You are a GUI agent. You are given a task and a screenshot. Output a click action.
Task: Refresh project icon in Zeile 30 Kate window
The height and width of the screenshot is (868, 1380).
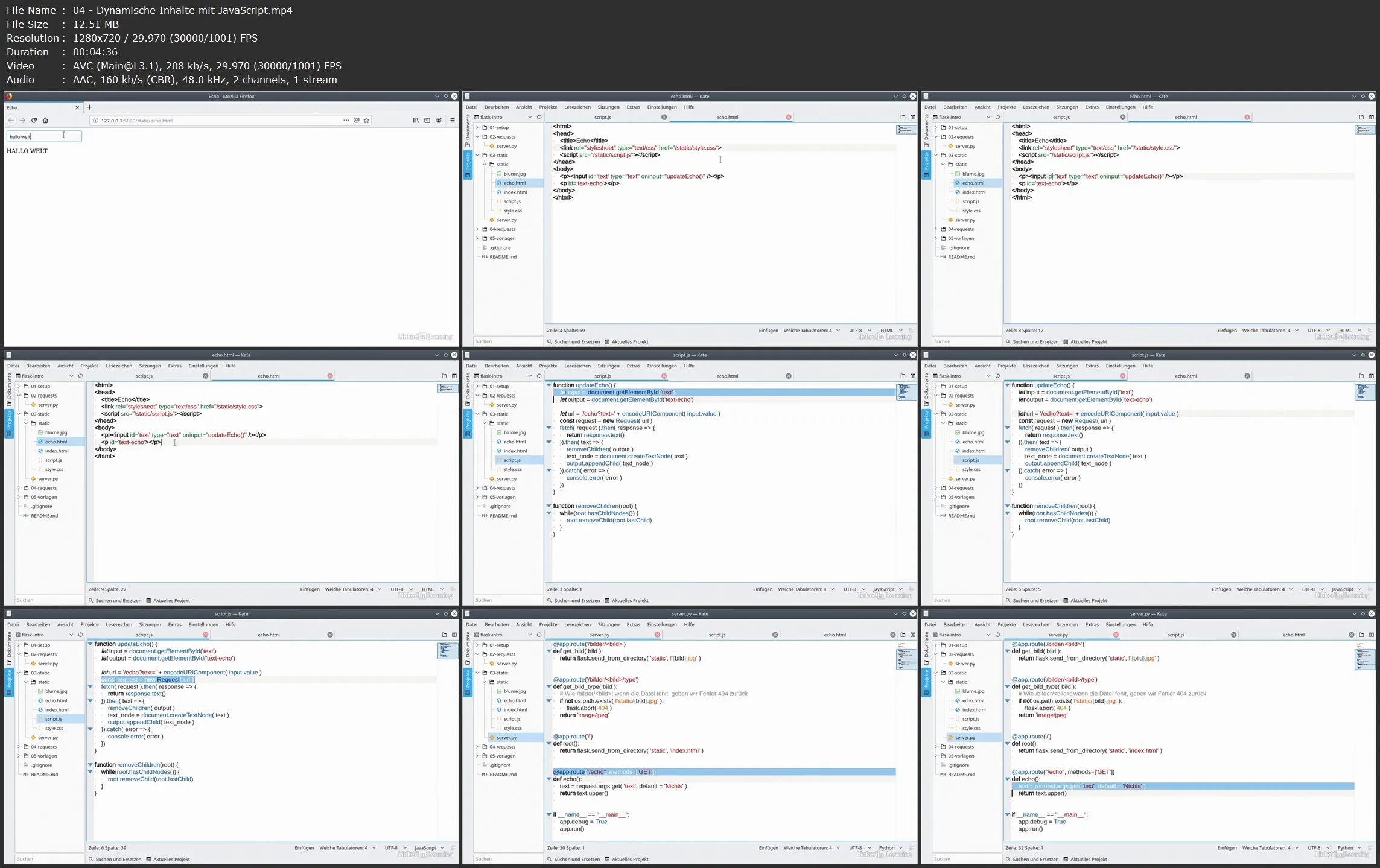(539, 635)
